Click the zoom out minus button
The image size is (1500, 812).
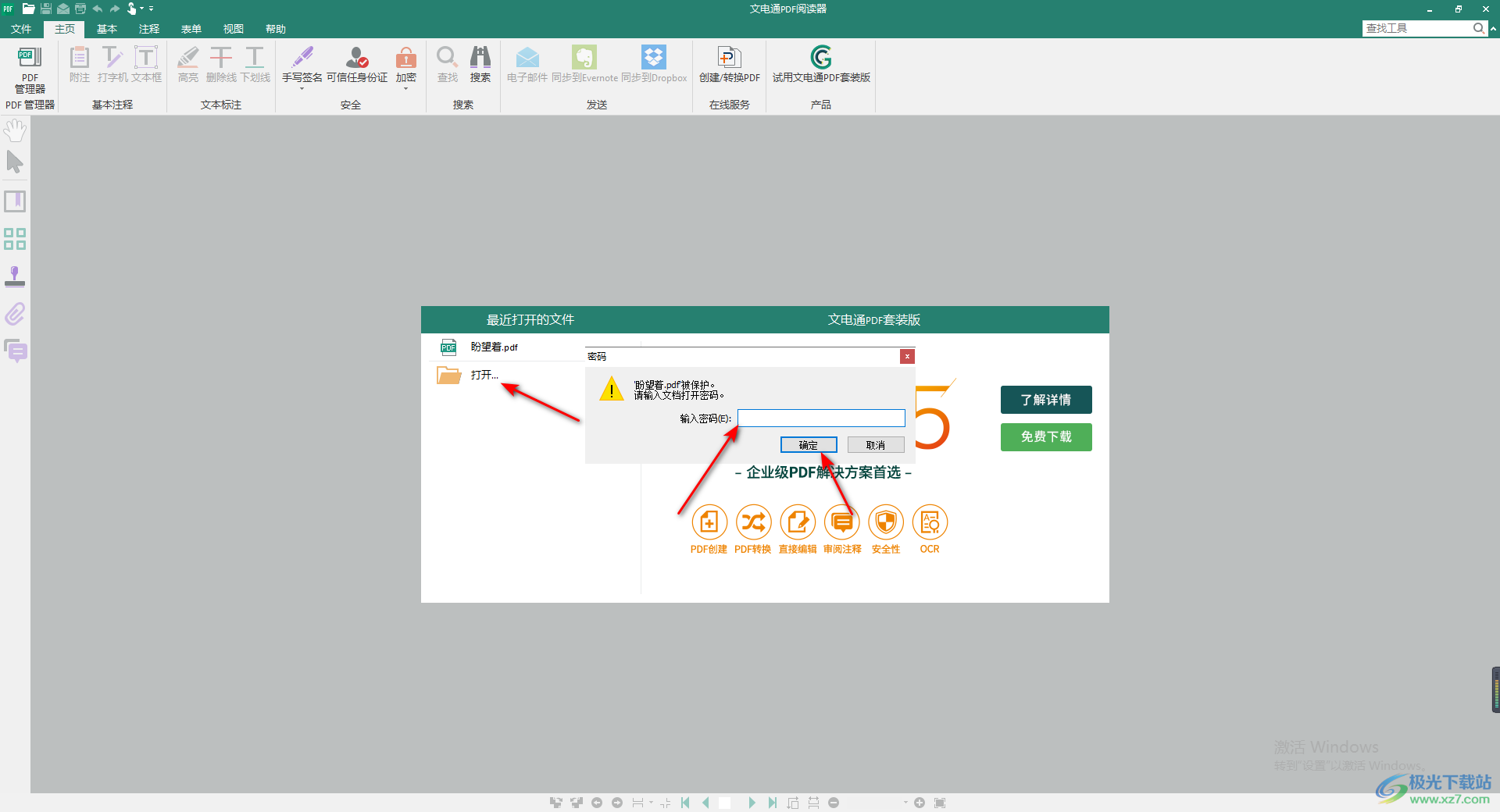point(834,803)
